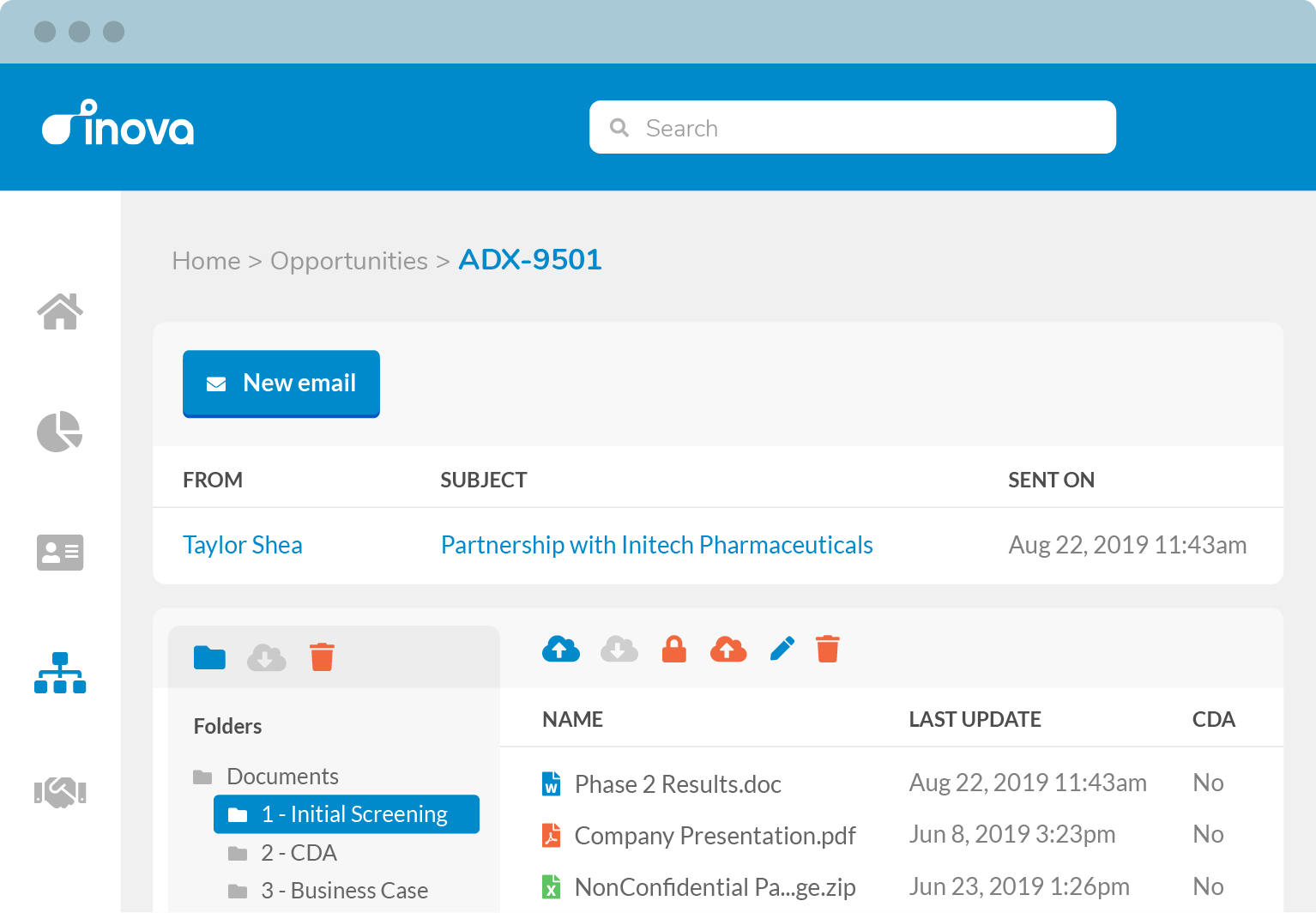1316x913 pixels.
Task: Click the file toolbar trash icon
Action: click(828, 649)
